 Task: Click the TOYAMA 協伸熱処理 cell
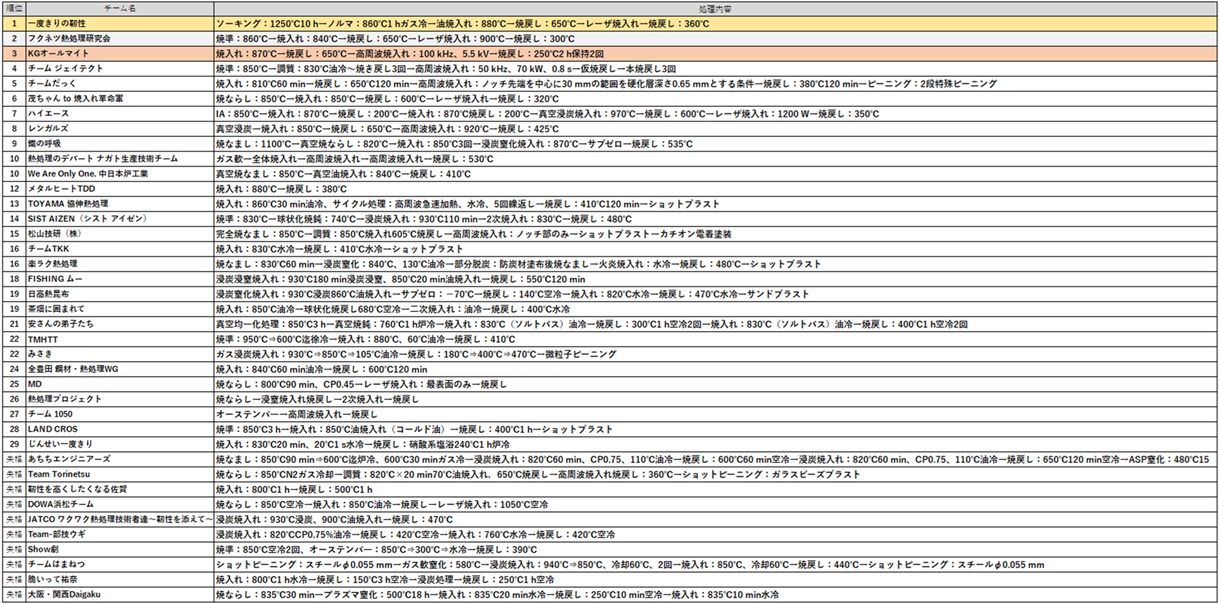point(119,204)
